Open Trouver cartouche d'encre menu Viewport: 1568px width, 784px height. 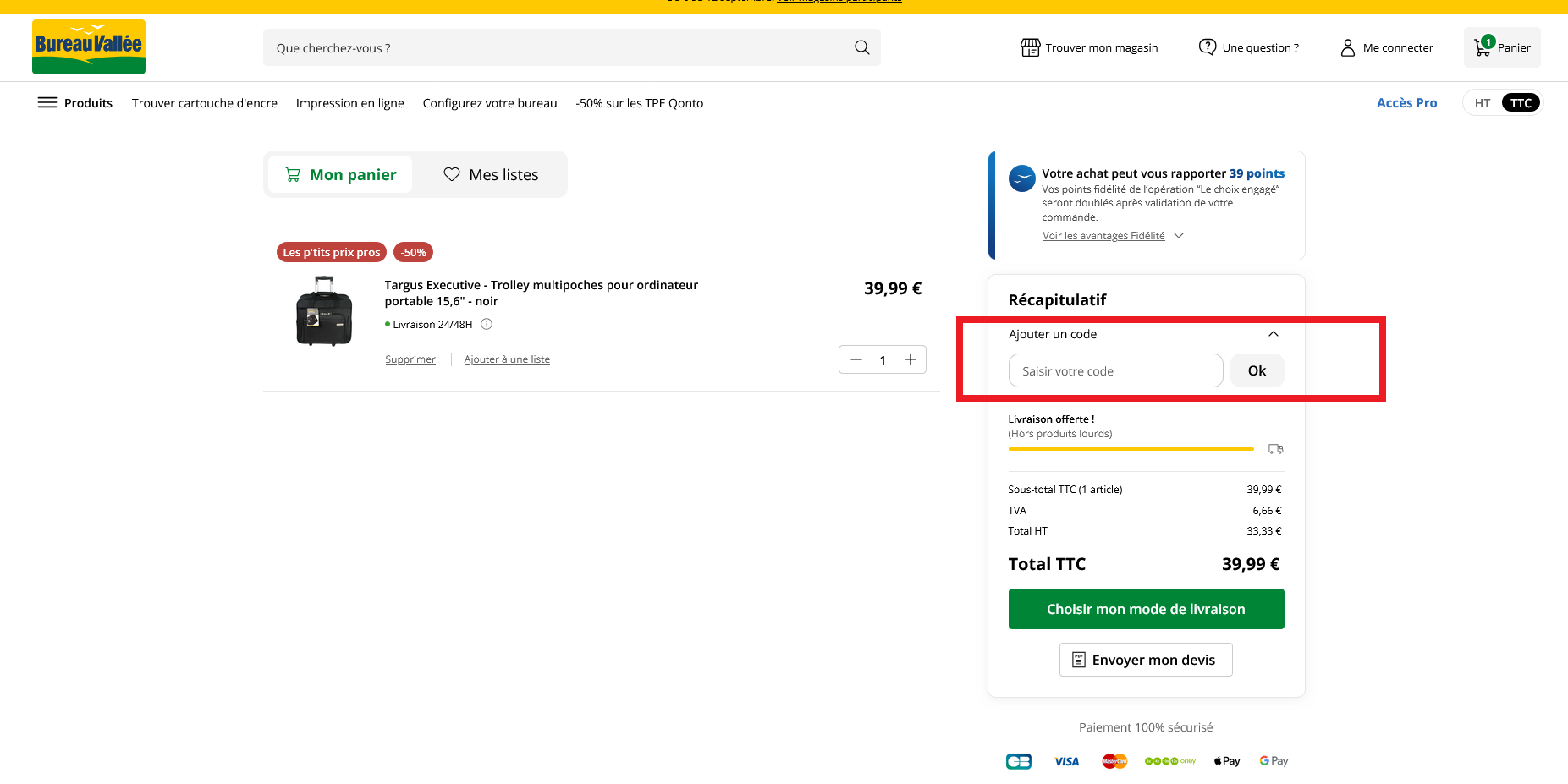pyautogui.click(x=205, y=103)
